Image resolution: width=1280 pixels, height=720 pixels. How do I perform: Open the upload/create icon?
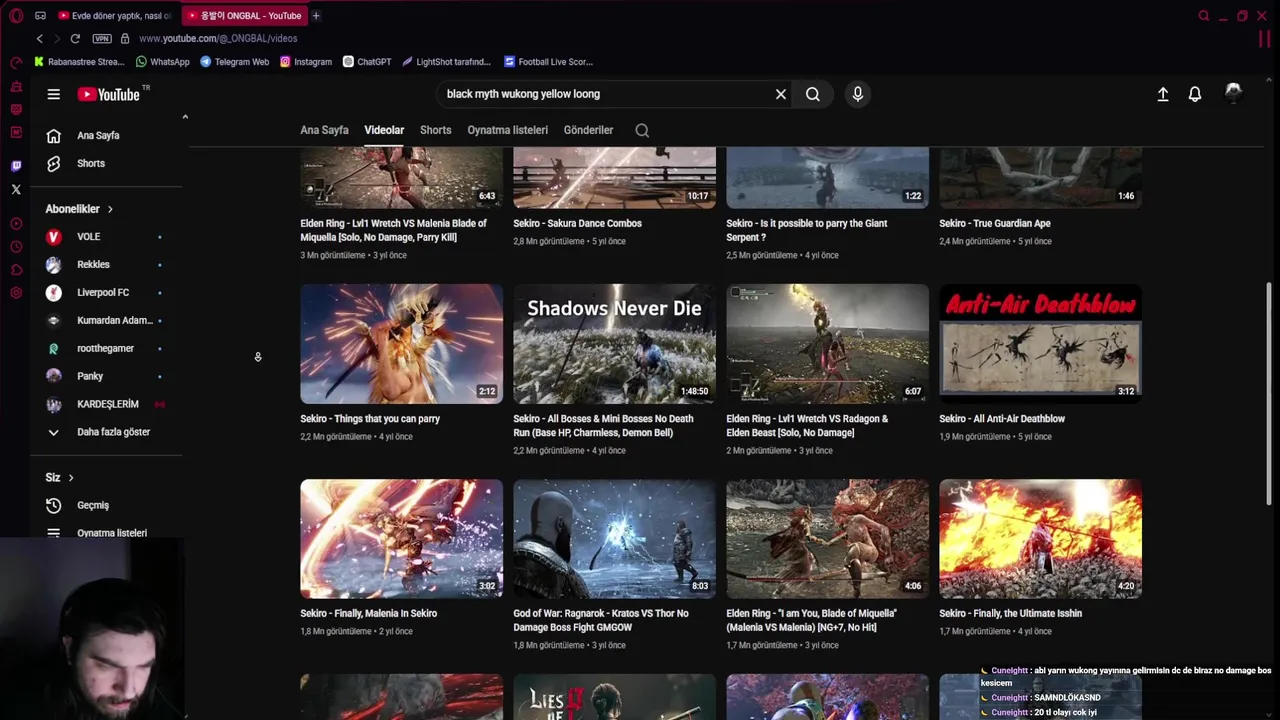[1163, 94]
